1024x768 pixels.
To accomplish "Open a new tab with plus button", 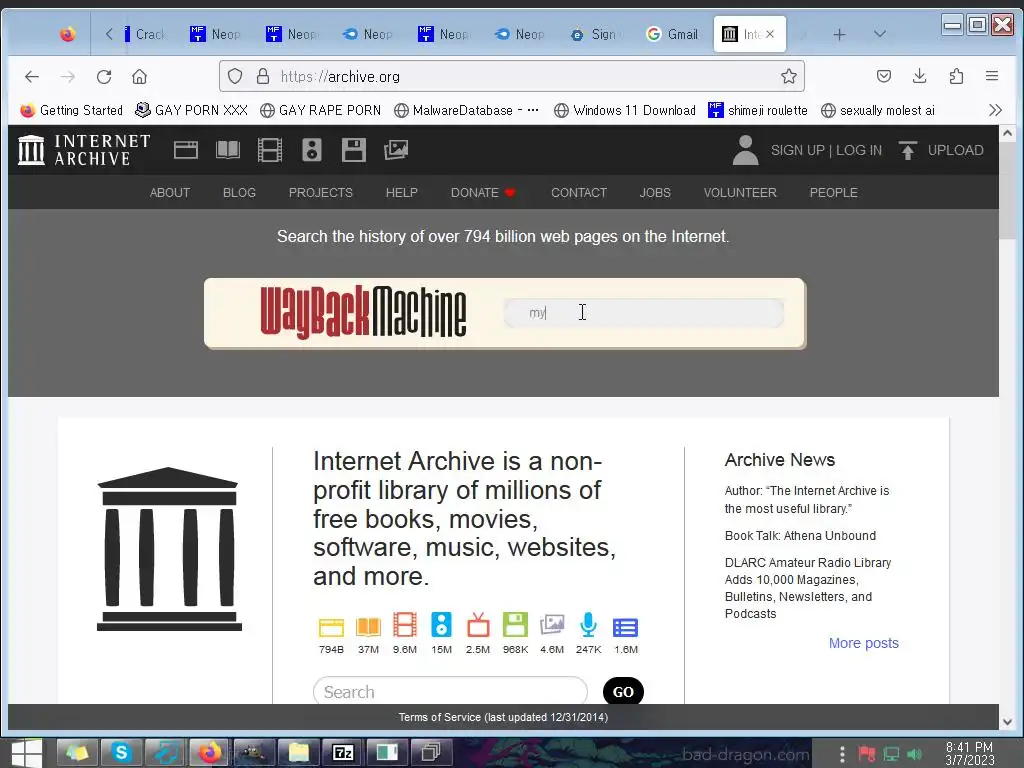I will click(x=839, y=34).
